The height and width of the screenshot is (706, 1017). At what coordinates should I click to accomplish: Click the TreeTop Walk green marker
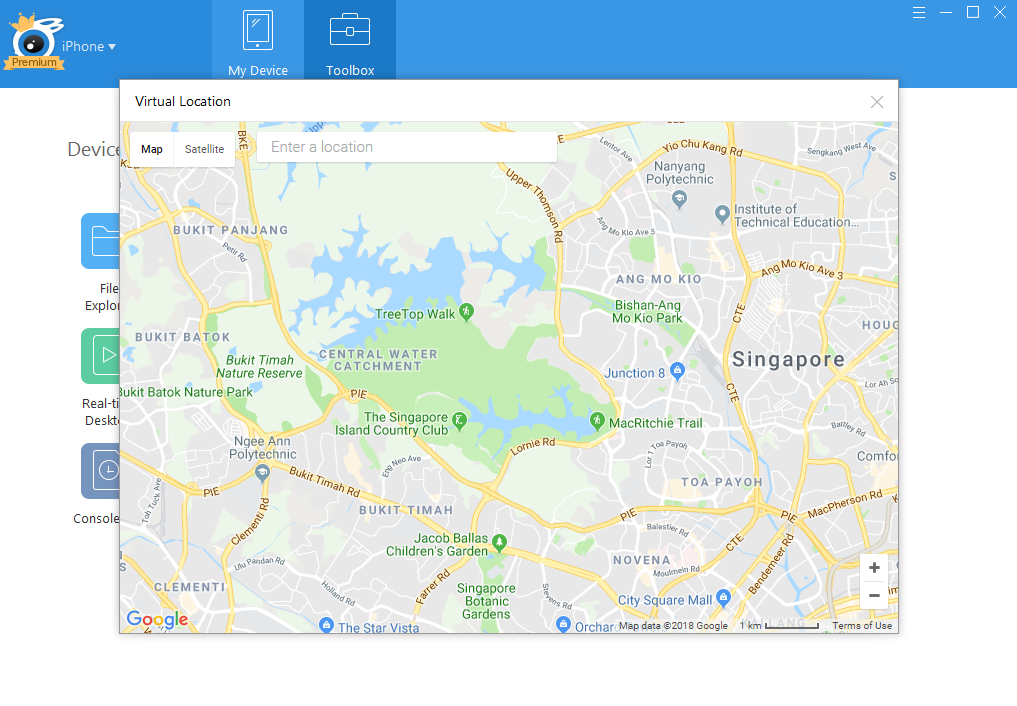point(467,312)
